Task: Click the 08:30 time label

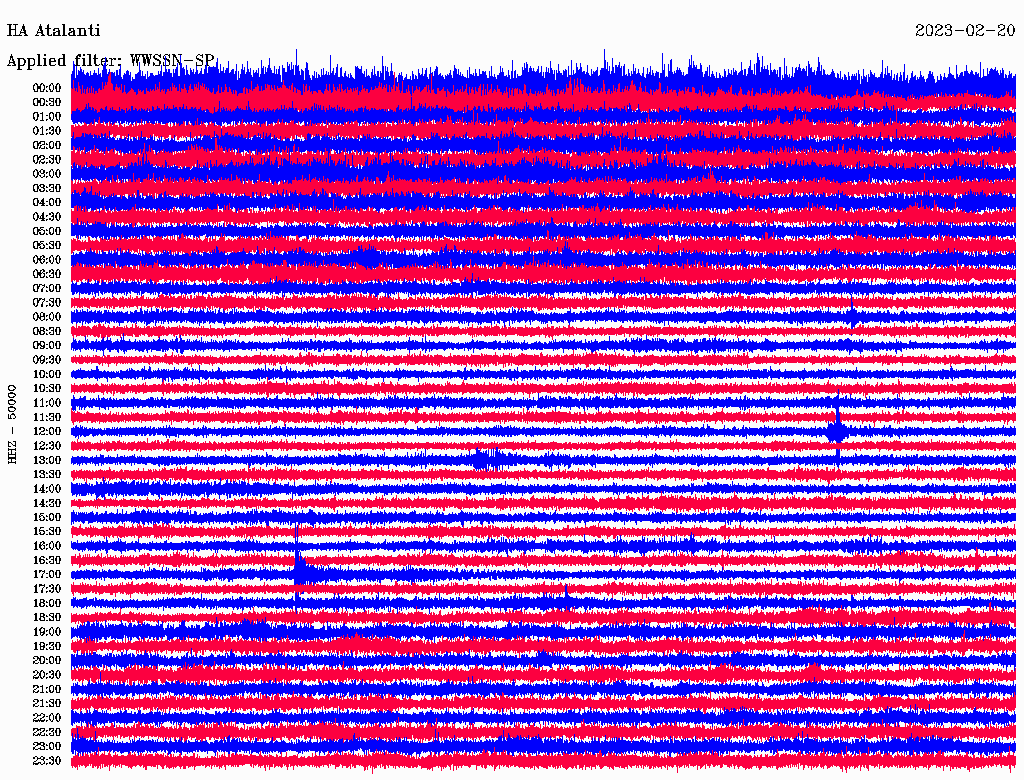Action: tap(47, 331)
